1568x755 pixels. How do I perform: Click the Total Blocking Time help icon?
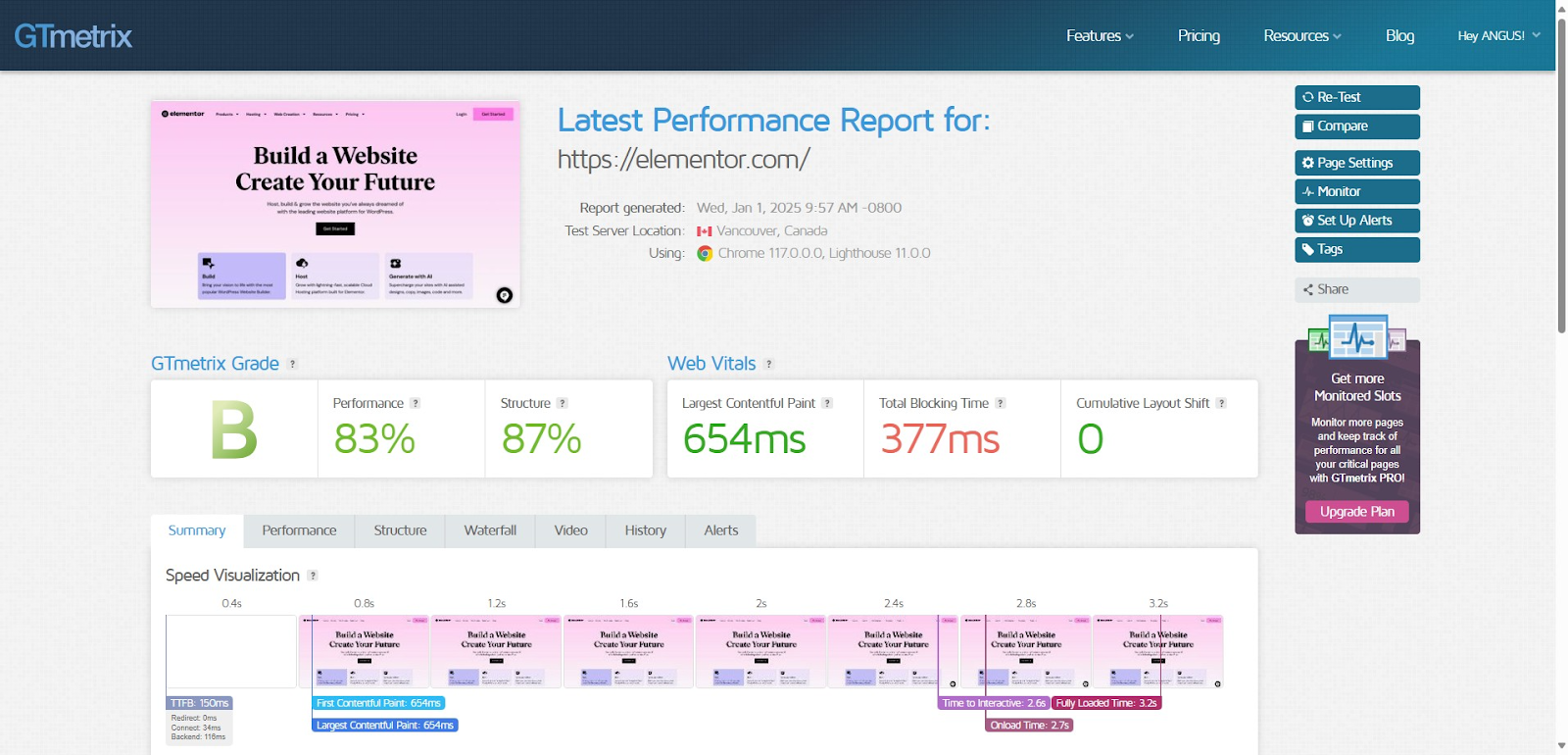[1001, 403]
